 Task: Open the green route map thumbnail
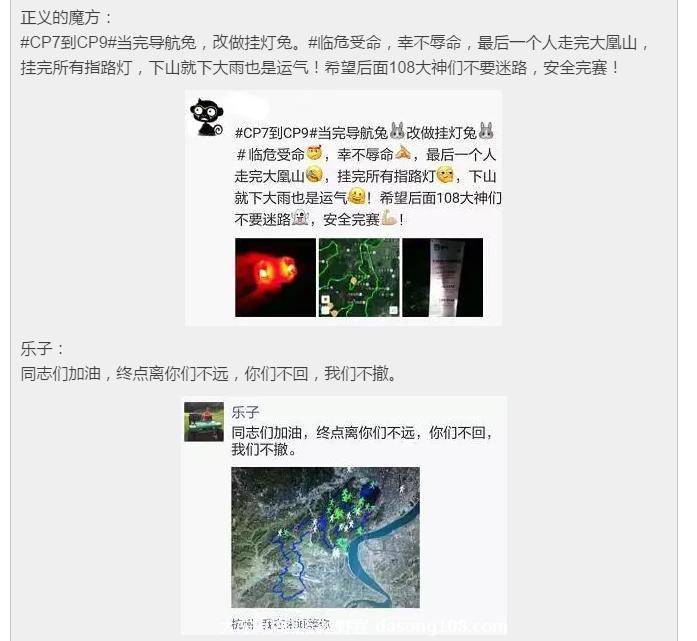pos(359,277)
